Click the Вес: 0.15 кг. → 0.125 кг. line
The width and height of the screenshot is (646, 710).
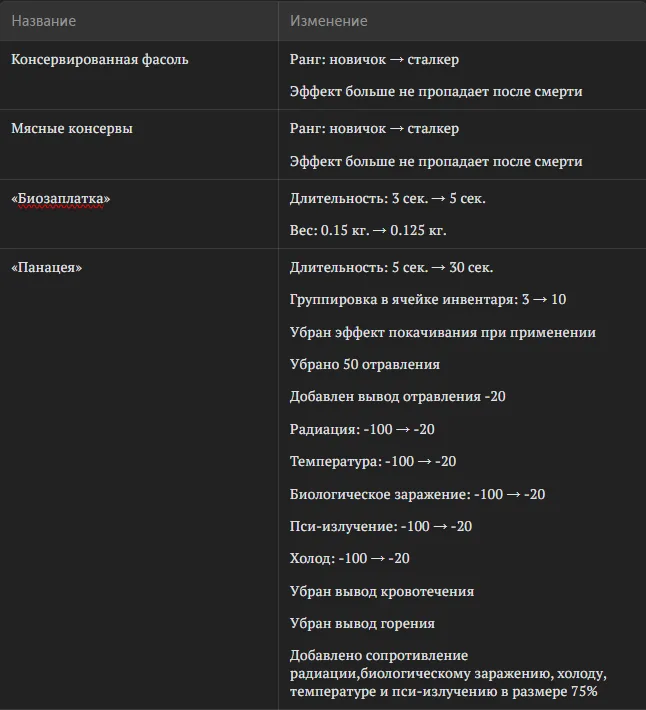click(368, 230)
